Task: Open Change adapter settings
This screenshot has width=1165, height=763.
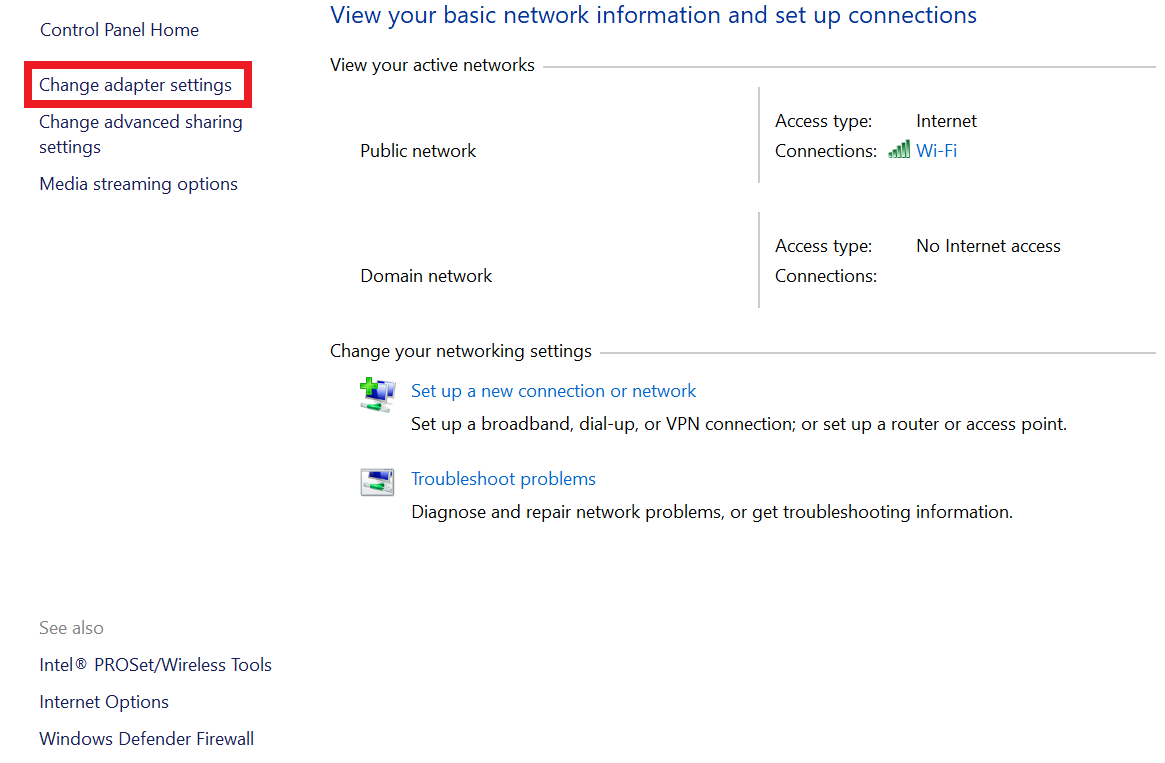Action: click(136, 85)
